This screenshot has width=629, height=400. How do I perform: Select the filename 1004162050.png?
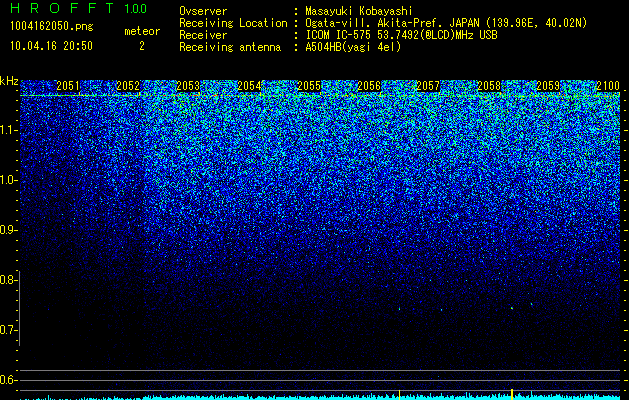pyautogui.click(x=52, y=26)
